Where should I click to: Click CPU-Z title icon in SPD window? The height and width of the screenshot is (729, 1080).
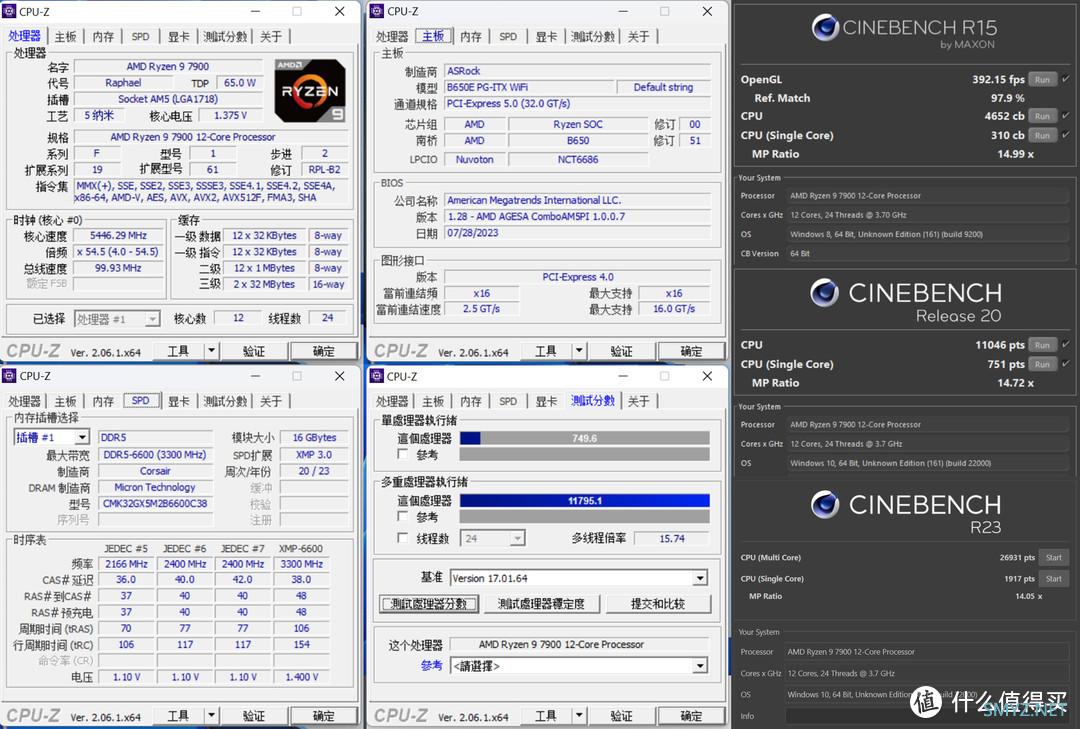(x=9, y=376)
